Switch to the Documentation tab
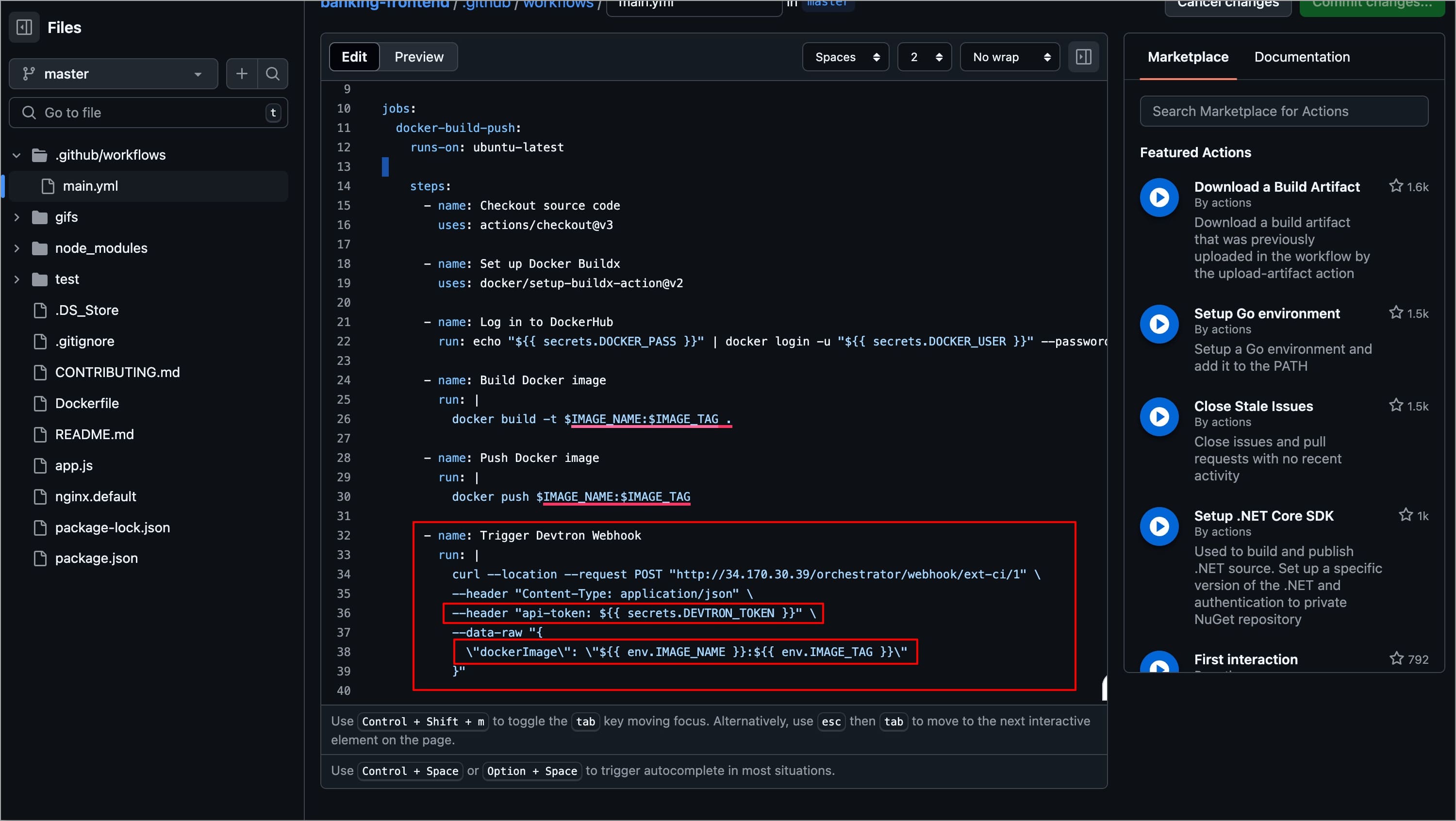 tap(1301, 56)
